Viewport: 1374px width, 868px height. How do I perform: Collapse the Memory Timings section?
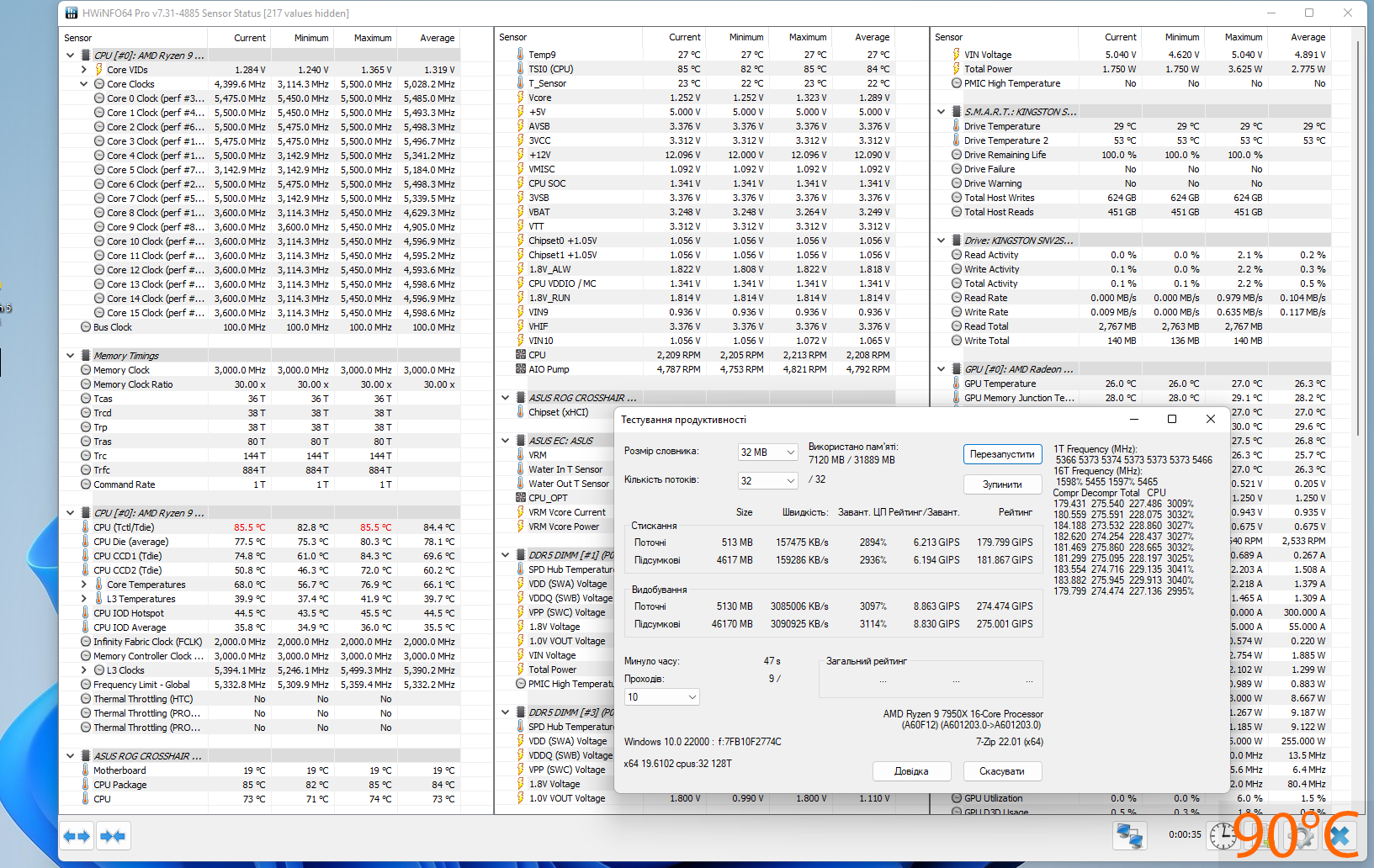tap(71, 356)
